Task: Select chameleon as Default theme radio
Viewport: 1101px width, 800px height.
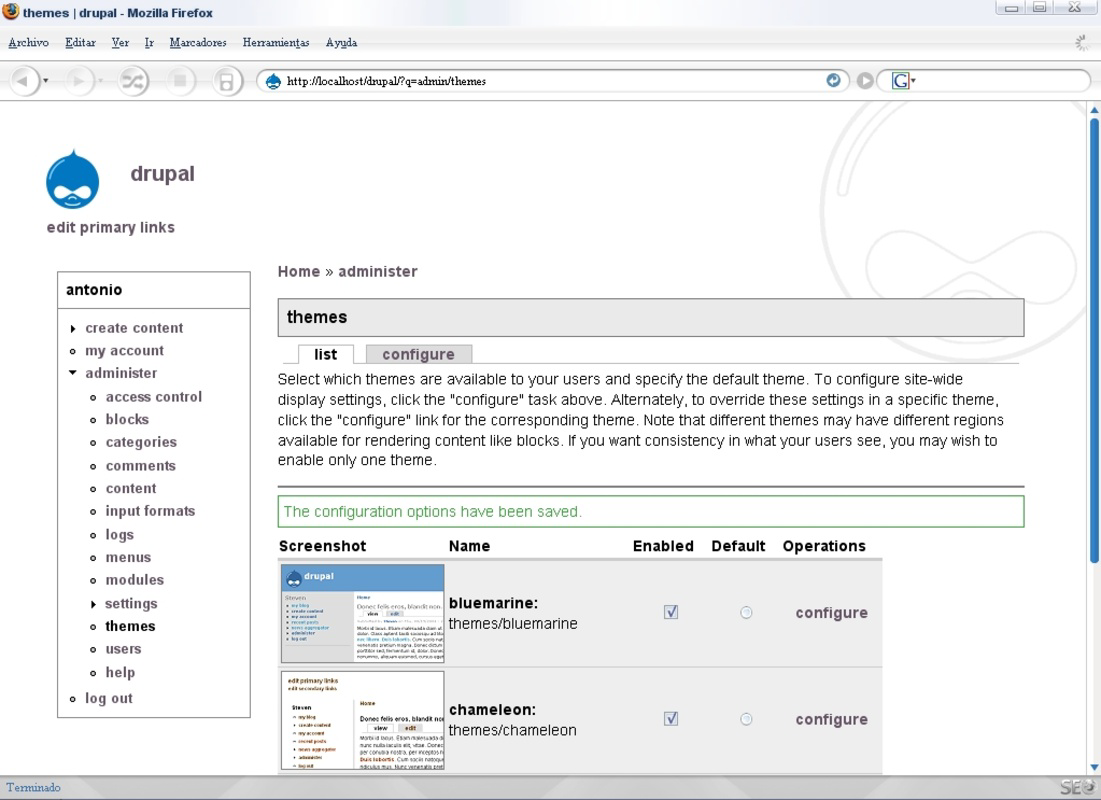Action: coord(746,719)
